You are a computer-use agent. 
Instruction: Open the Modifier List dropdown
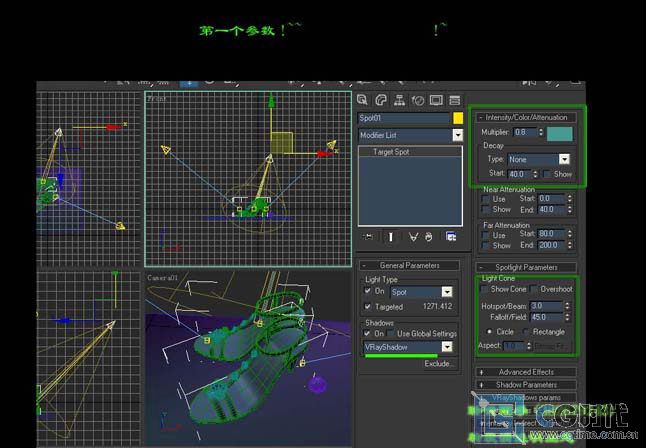click(x=458, y=134)
